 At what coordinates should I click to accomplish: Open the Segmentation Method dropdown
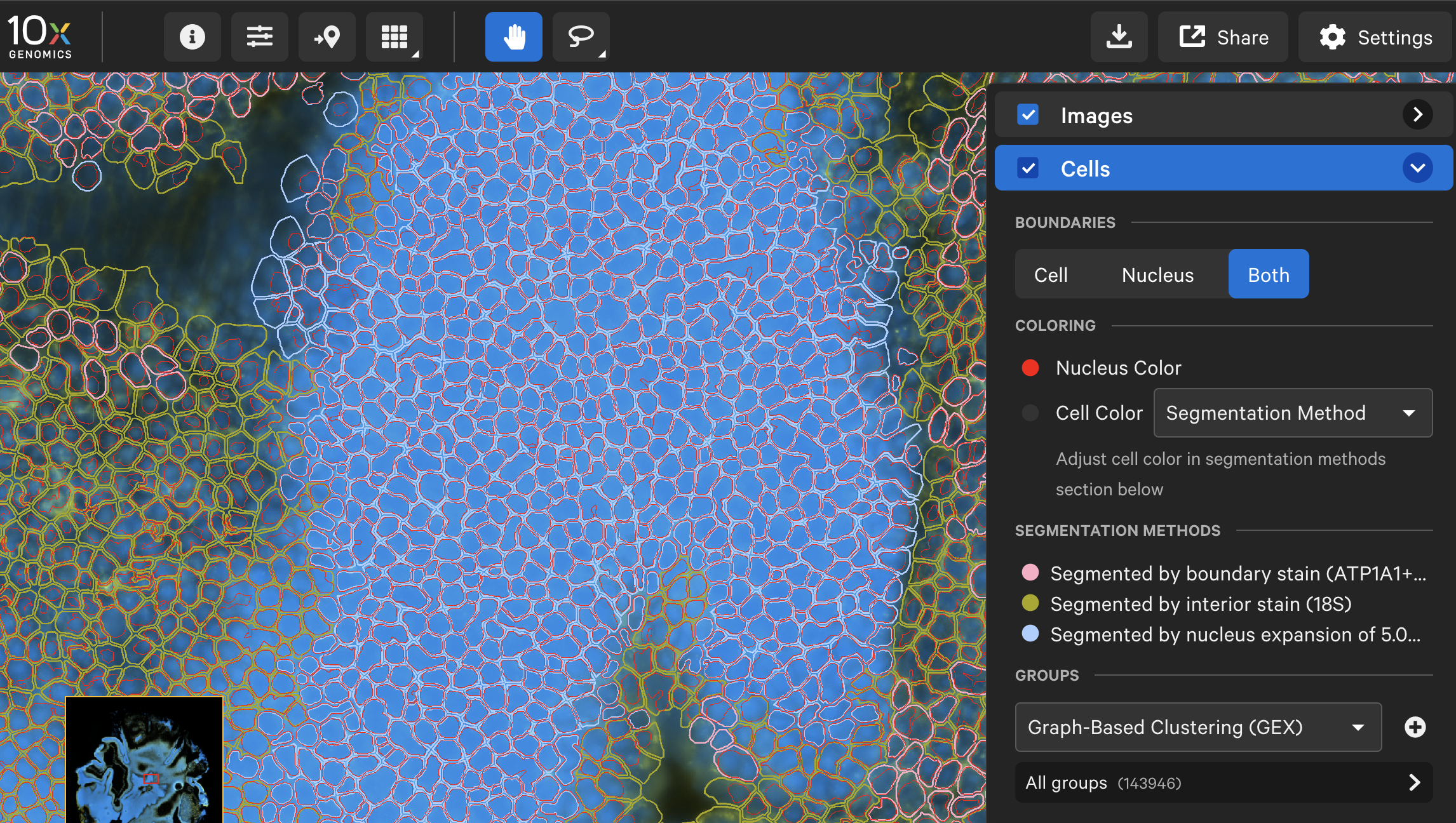click(x=1293, y=413)
